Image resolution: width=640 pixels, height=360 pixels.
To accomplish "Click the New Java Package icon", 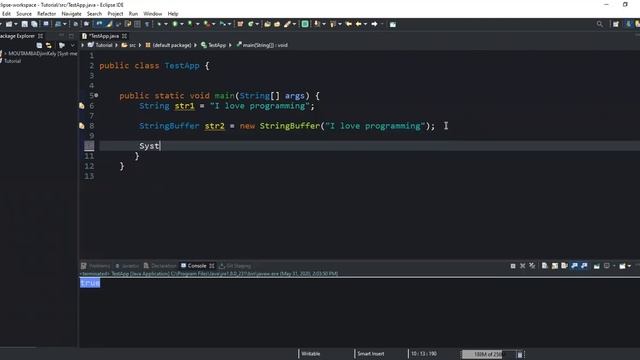I will 240,24.
